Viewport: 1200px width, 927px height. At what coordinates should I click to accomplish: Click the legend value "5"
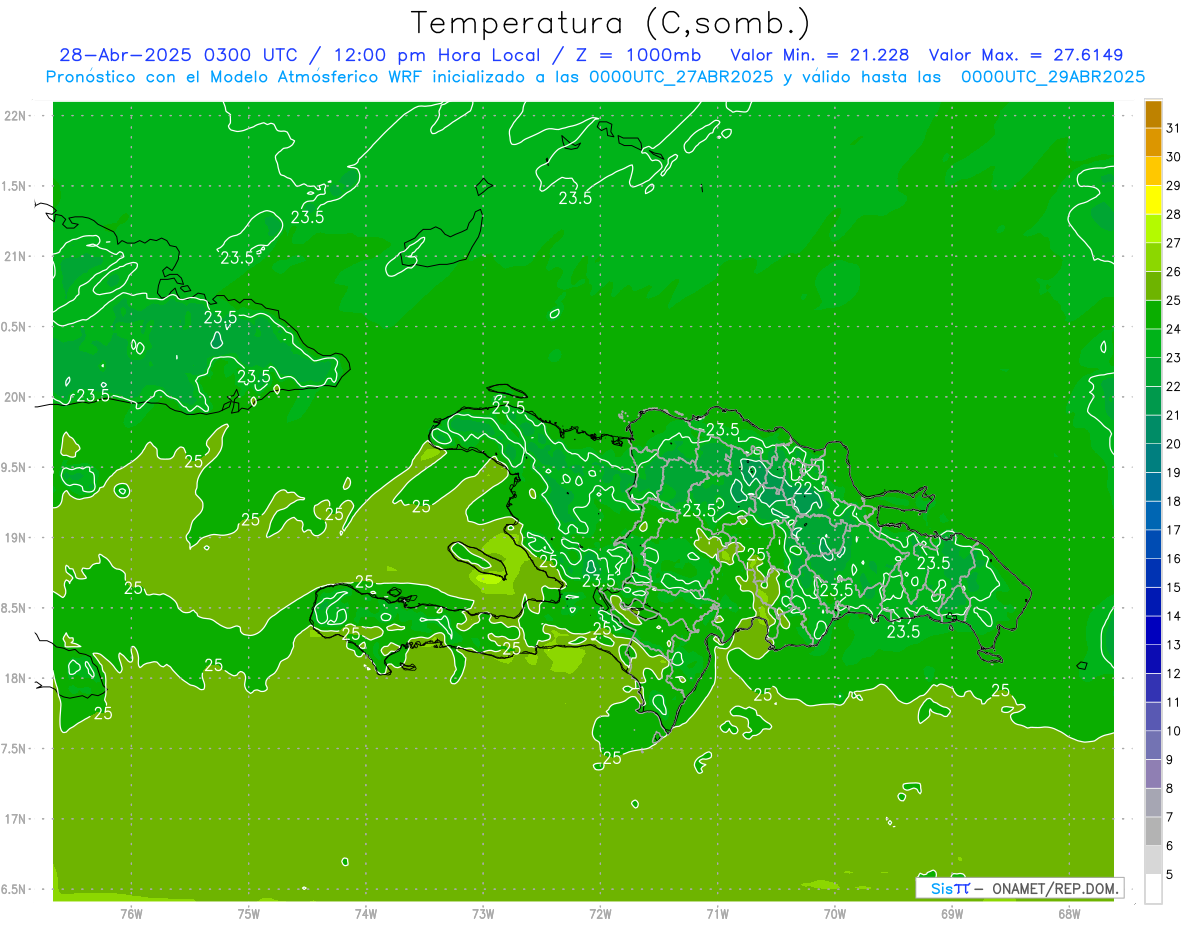click(1171, 875)
